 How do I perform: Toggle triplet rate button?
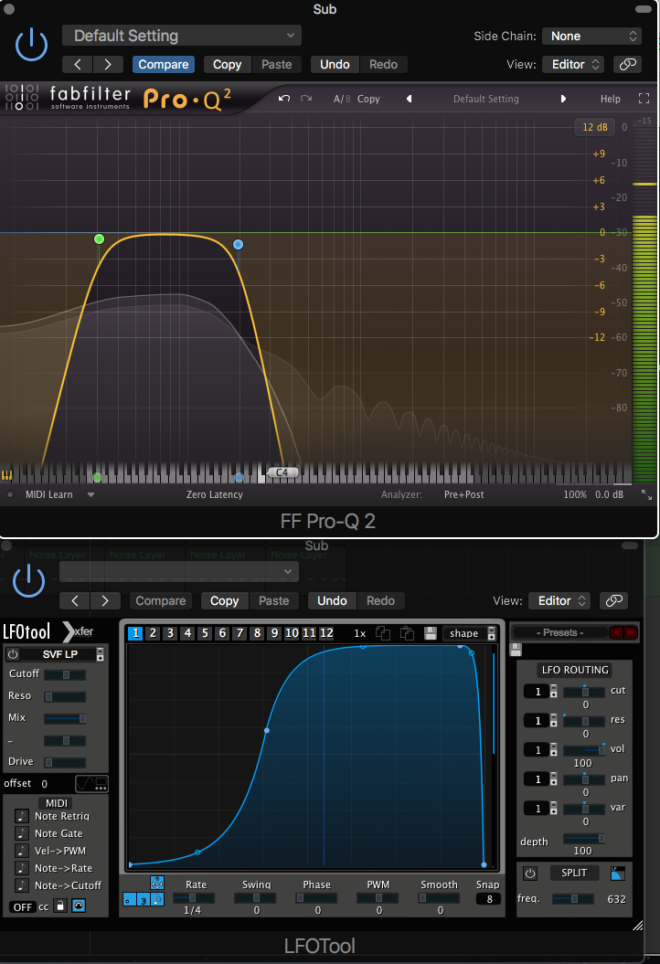(x=143, y=899)
